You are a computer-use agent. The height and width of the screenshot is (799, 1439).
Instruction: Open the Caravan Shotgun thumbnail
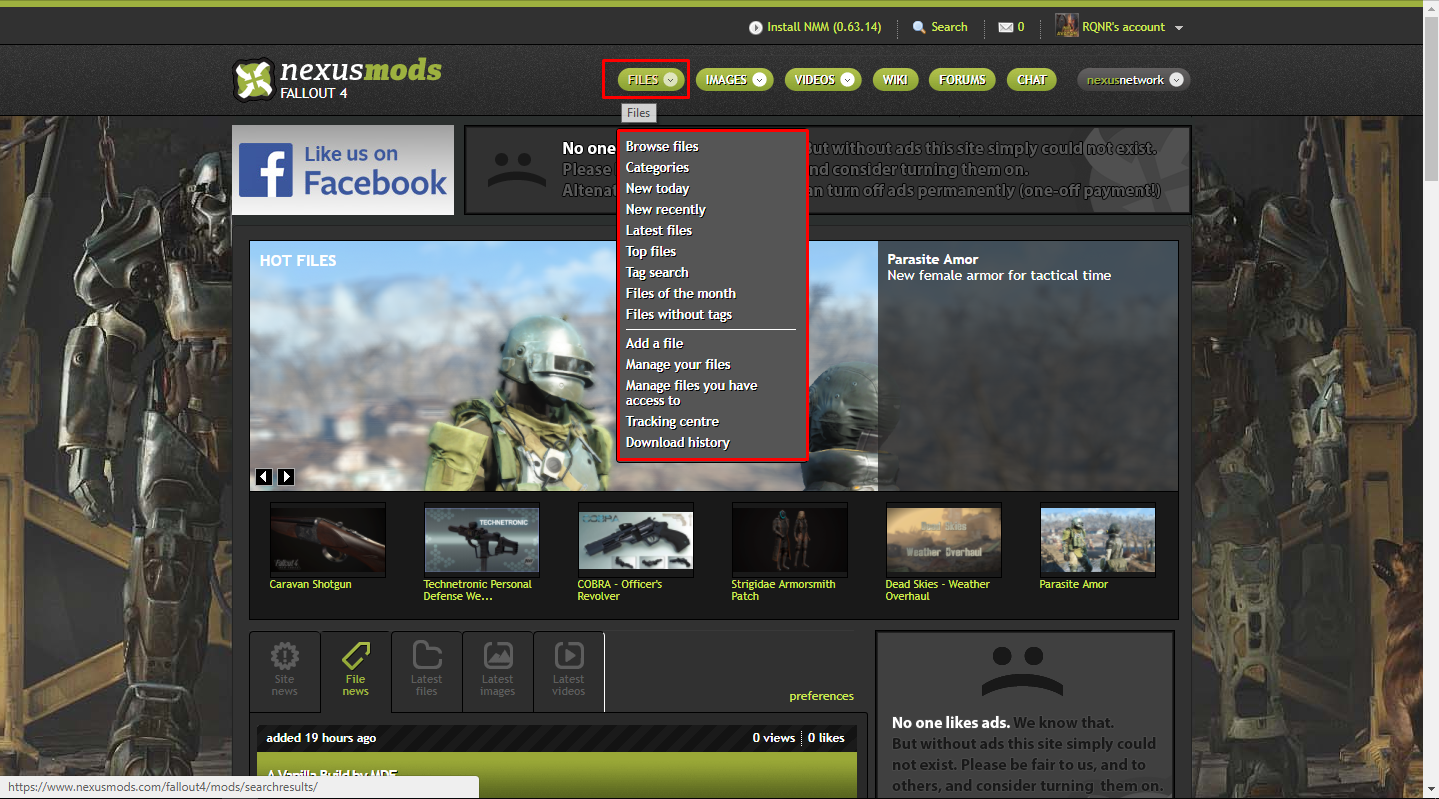point(328,539)
